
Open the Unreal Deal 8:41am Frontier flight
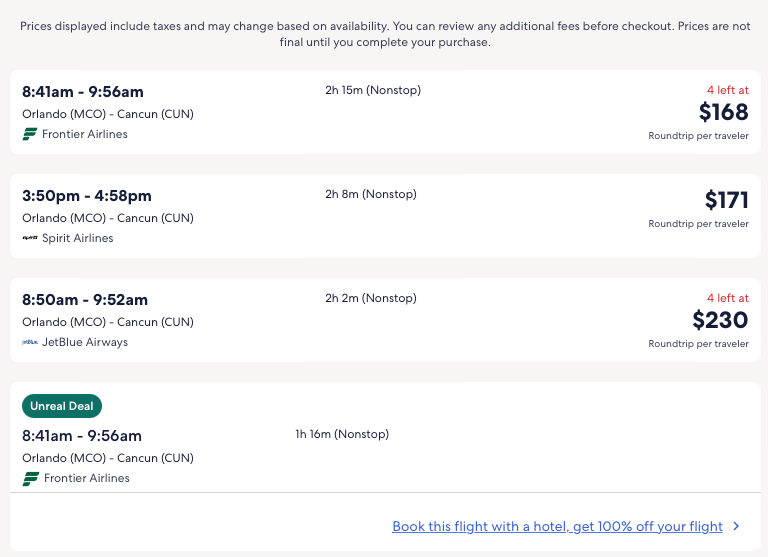82,436
